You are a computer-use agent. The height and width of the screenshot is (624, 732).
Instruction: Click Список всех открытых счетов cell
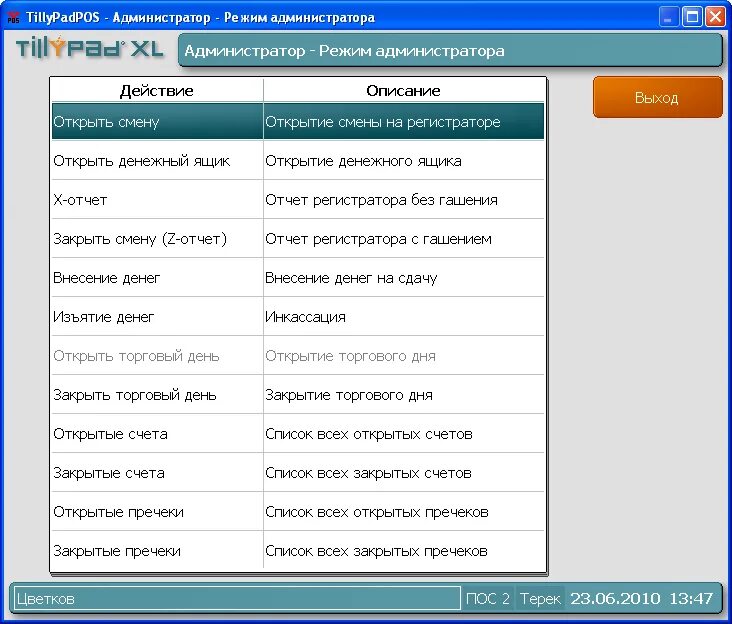point(404,434)
